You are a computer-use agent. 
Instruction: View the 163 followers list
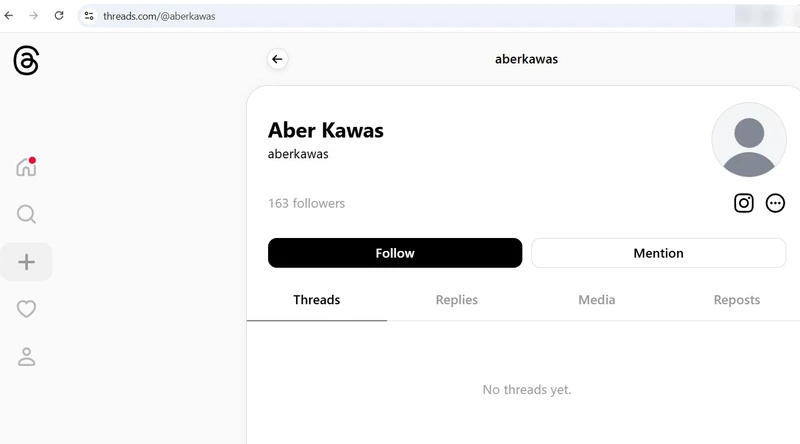(306, 203)
